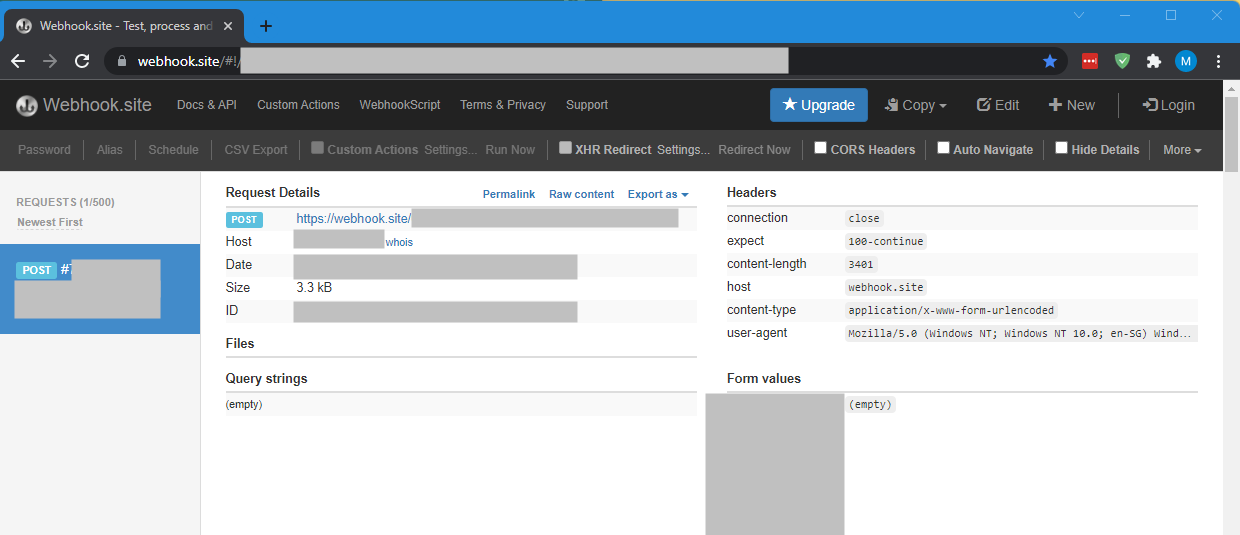This screenshot has height=535, width=1240.
Task: Open the Extensions puzzle piece icon
Action: [x=1154, y=61]
